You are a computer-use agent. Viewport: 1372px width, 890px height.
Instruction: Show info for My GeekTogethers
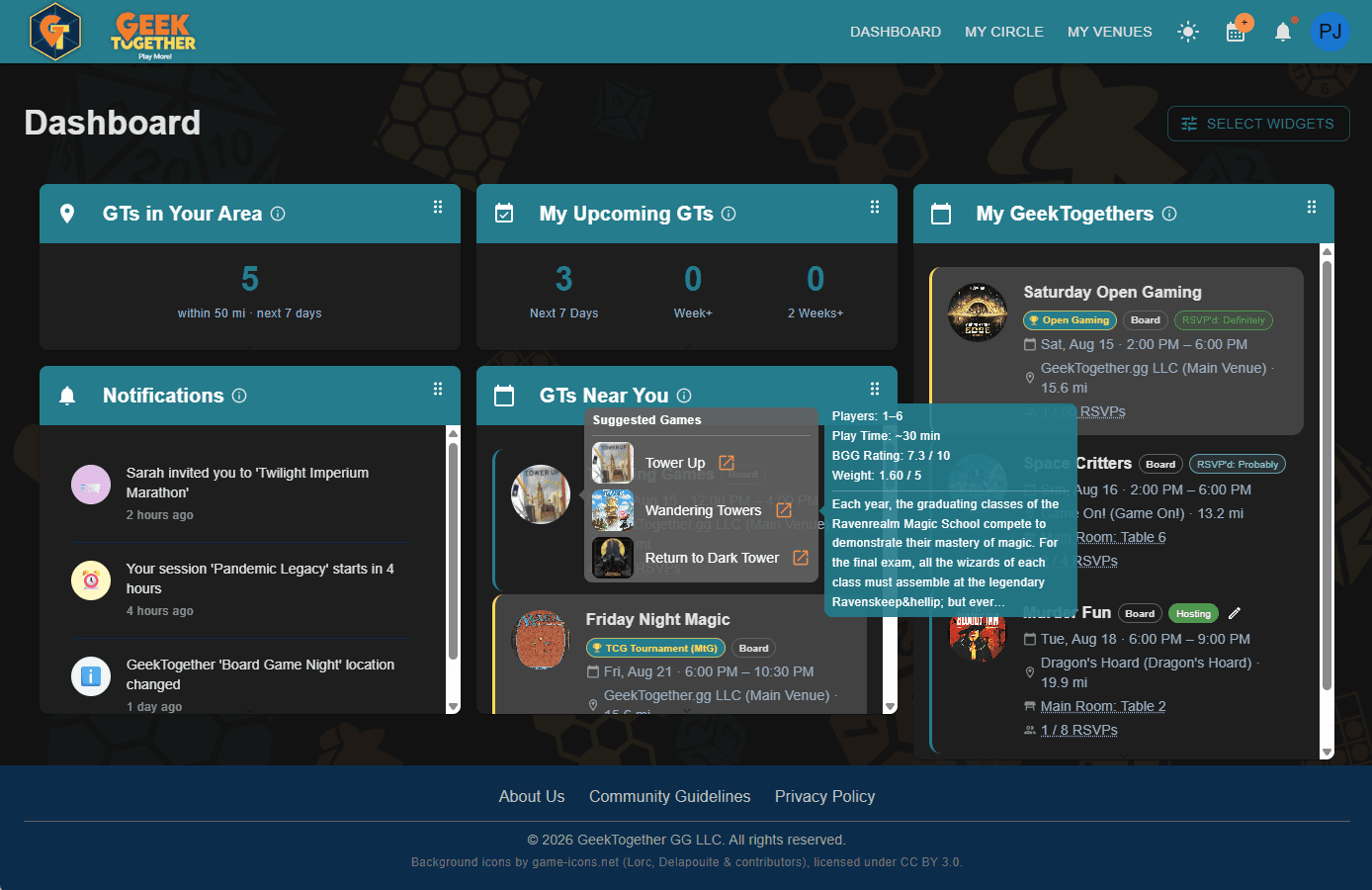tap(1169, 214)
